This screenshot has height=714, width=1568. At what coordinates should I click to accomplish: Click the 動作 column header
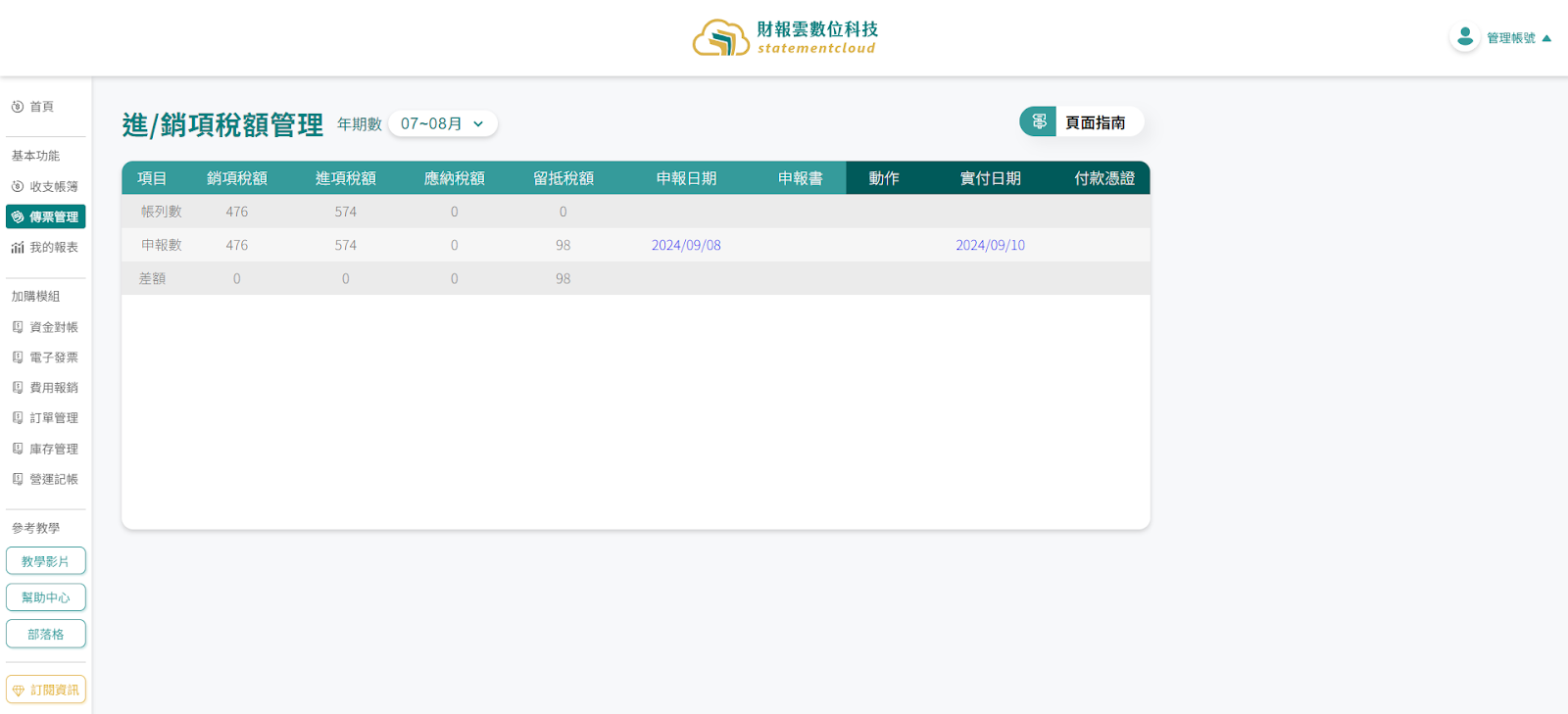pyautogui.click(x=884, y=178)
